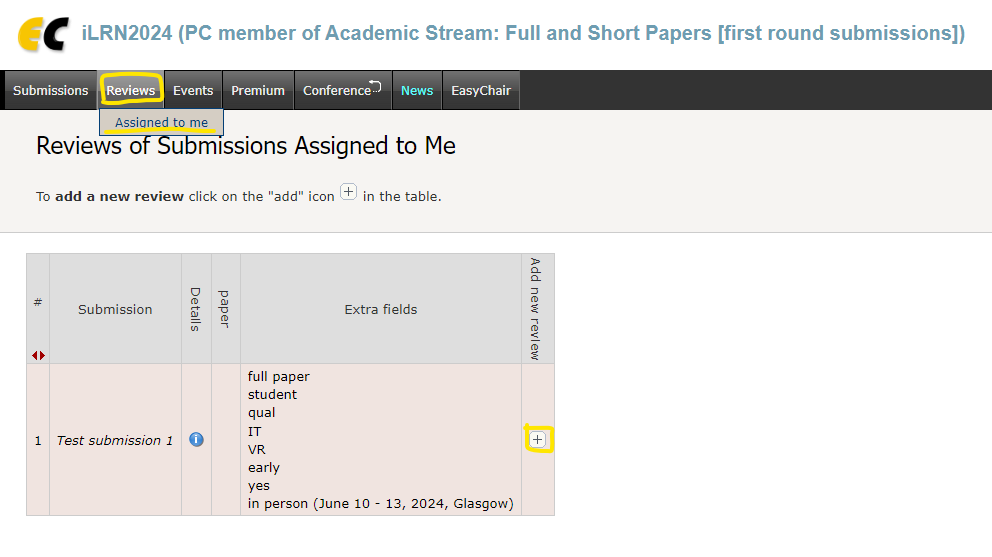Select the Premium menu item
Image resolution: width=992 pixels, height=557 pixels.
tap(258, 90)
